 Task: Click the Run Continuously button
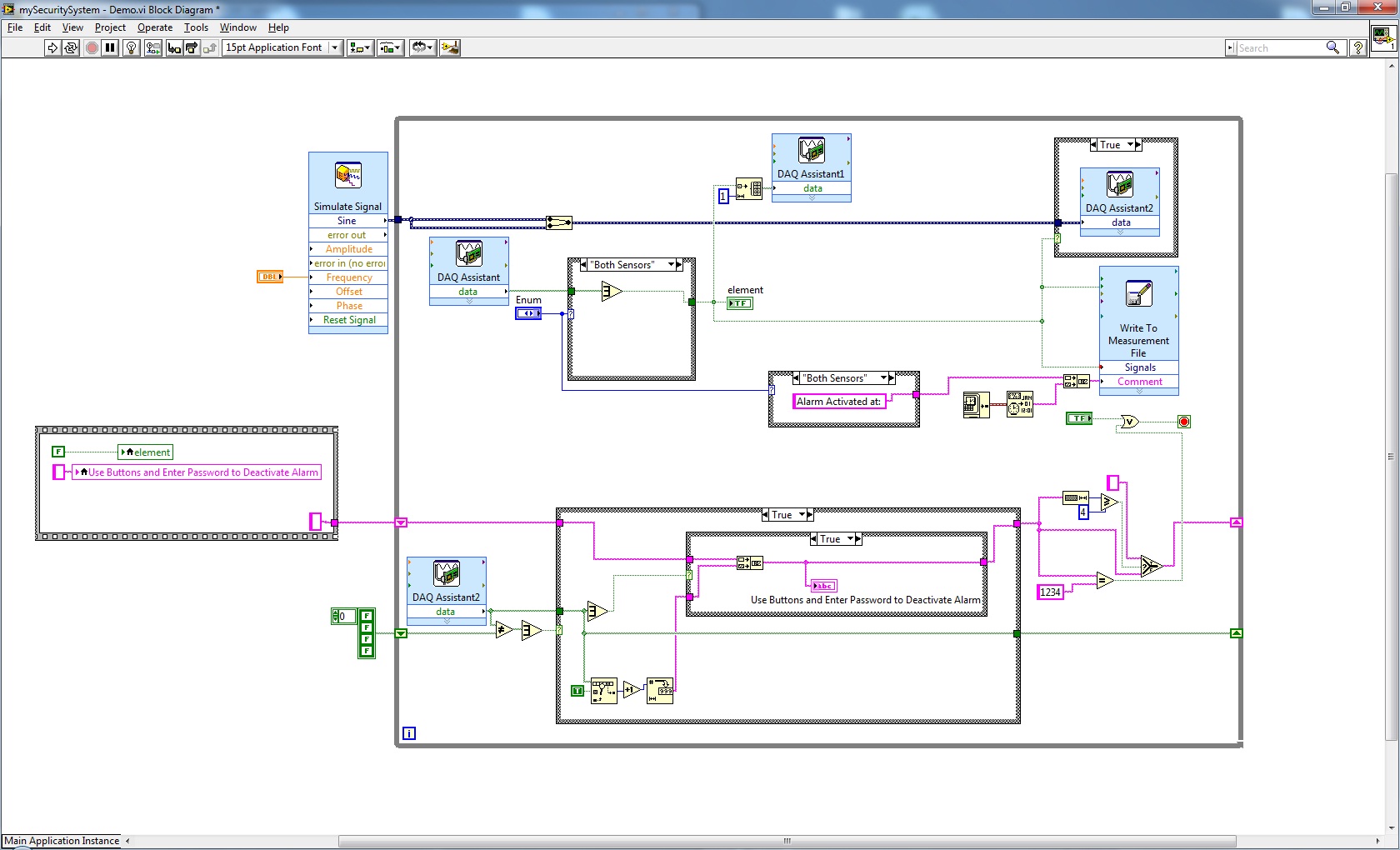(x=71, y=47)
